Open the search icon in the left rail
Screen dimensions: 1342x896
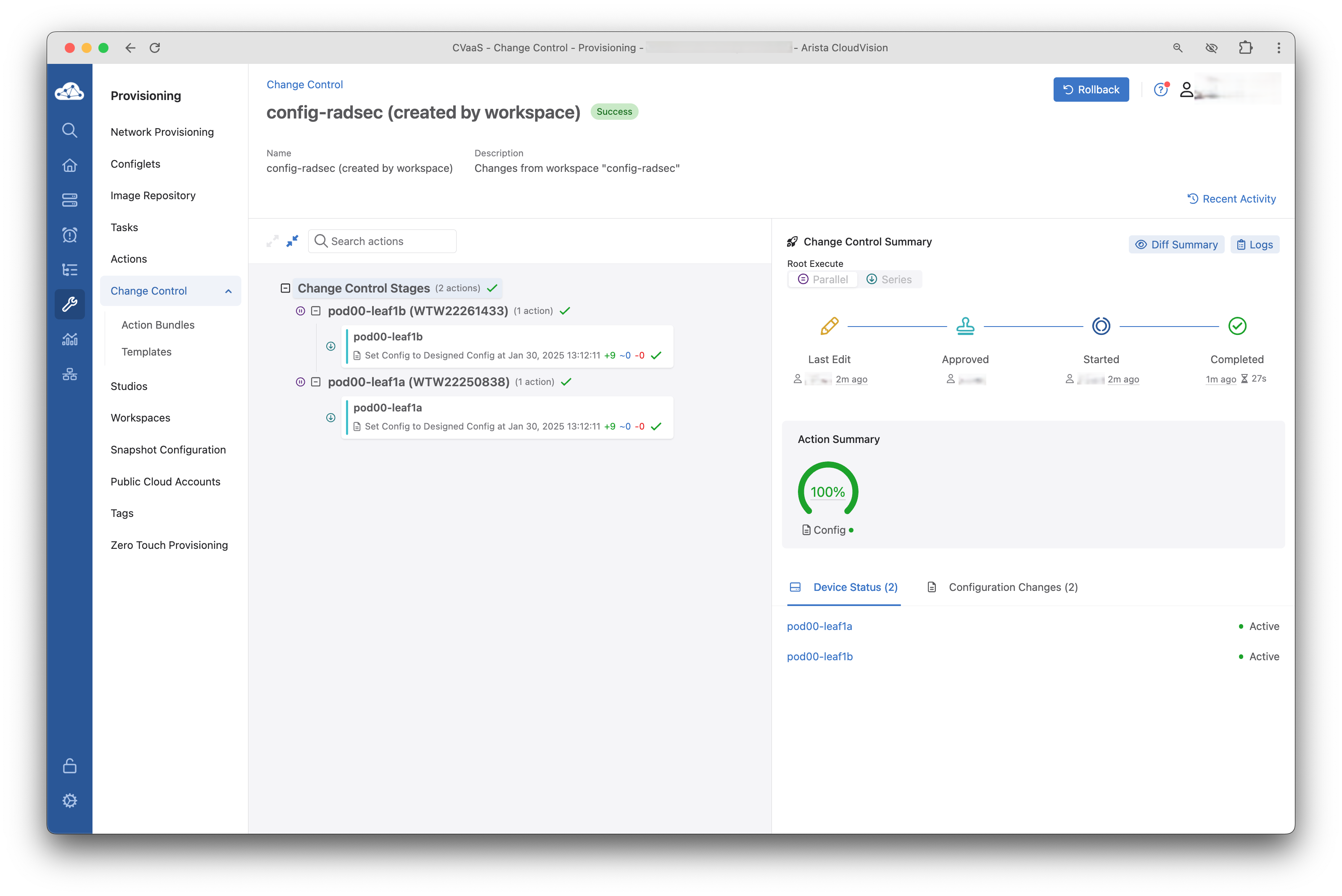coord(69,130)
